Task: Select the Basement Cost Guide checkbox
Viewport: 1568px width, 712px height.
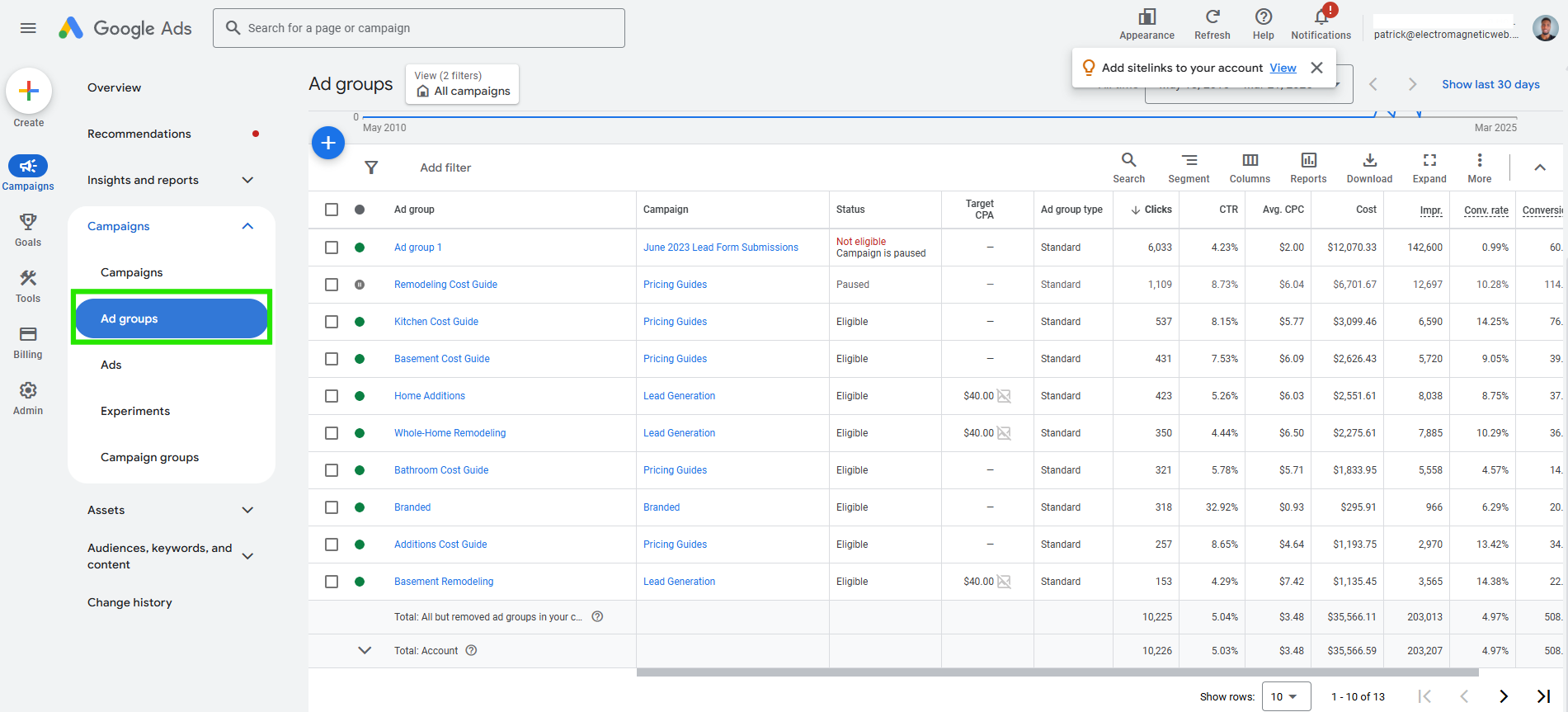Action: click(332, 359)
